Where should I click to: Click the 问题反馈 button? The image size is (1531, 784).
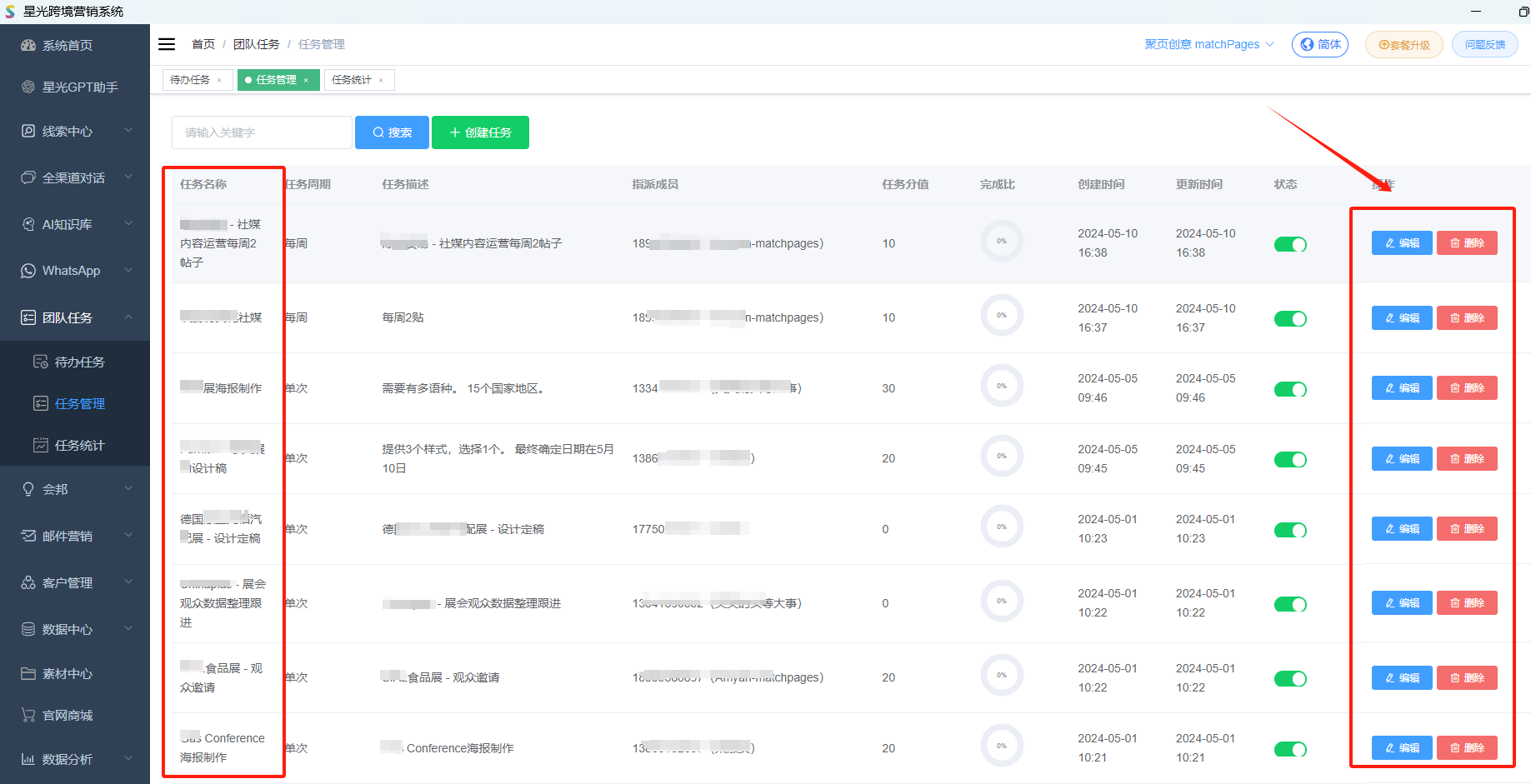1484,45
